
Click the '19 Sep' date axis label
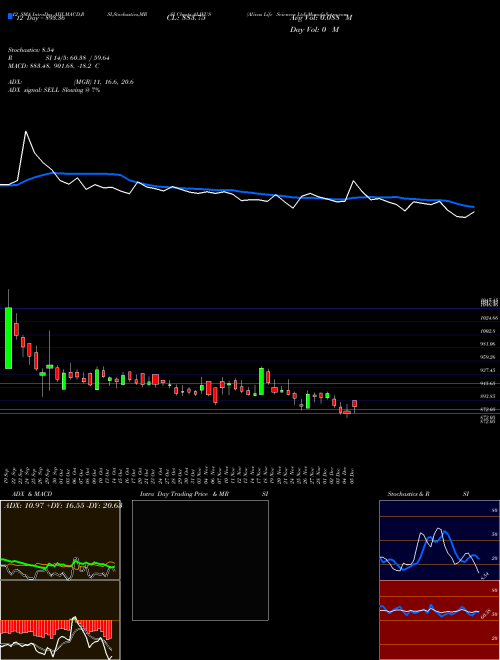click(8, 475)
